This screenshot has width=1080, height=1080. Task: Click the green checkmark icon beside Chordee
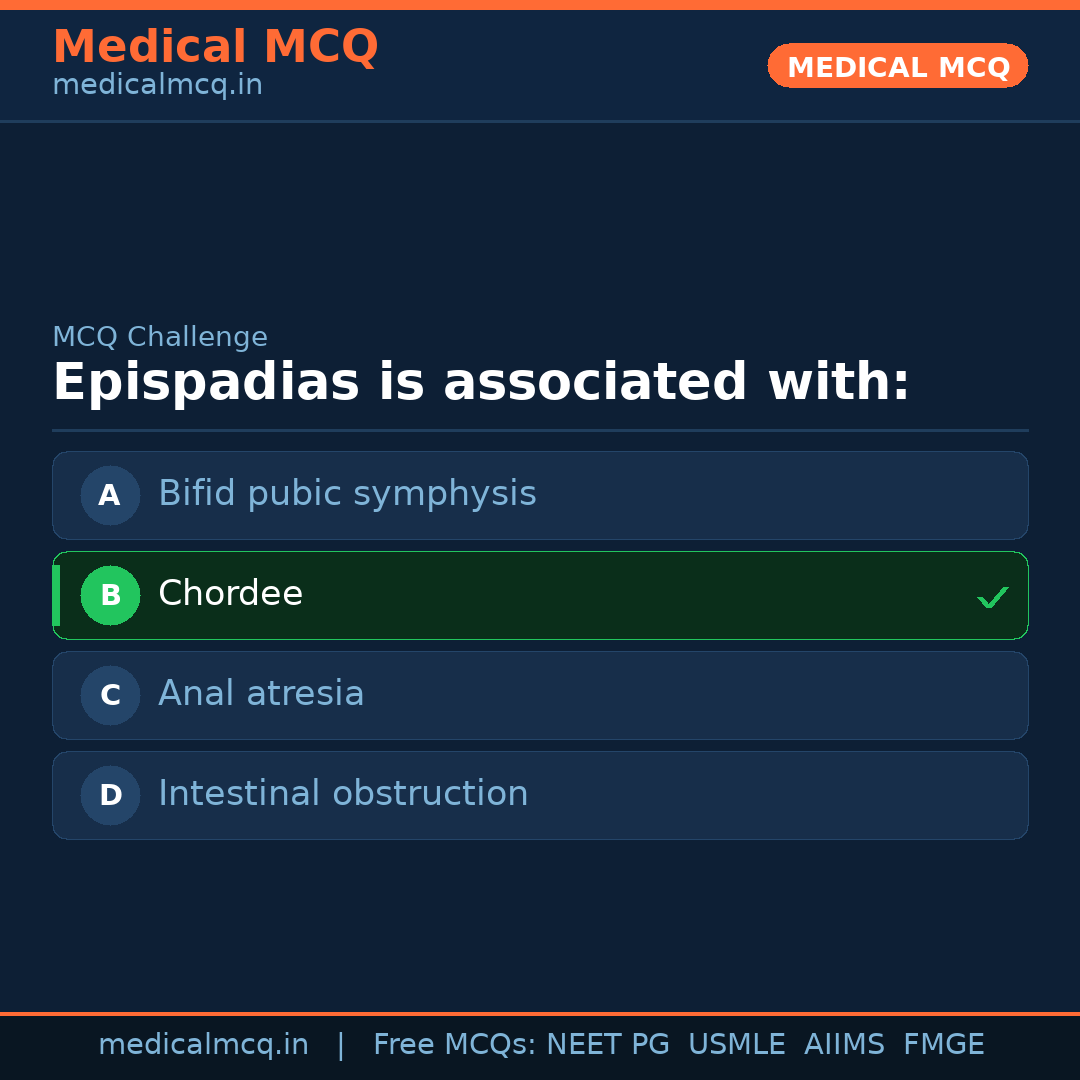(x=992, y=597)
